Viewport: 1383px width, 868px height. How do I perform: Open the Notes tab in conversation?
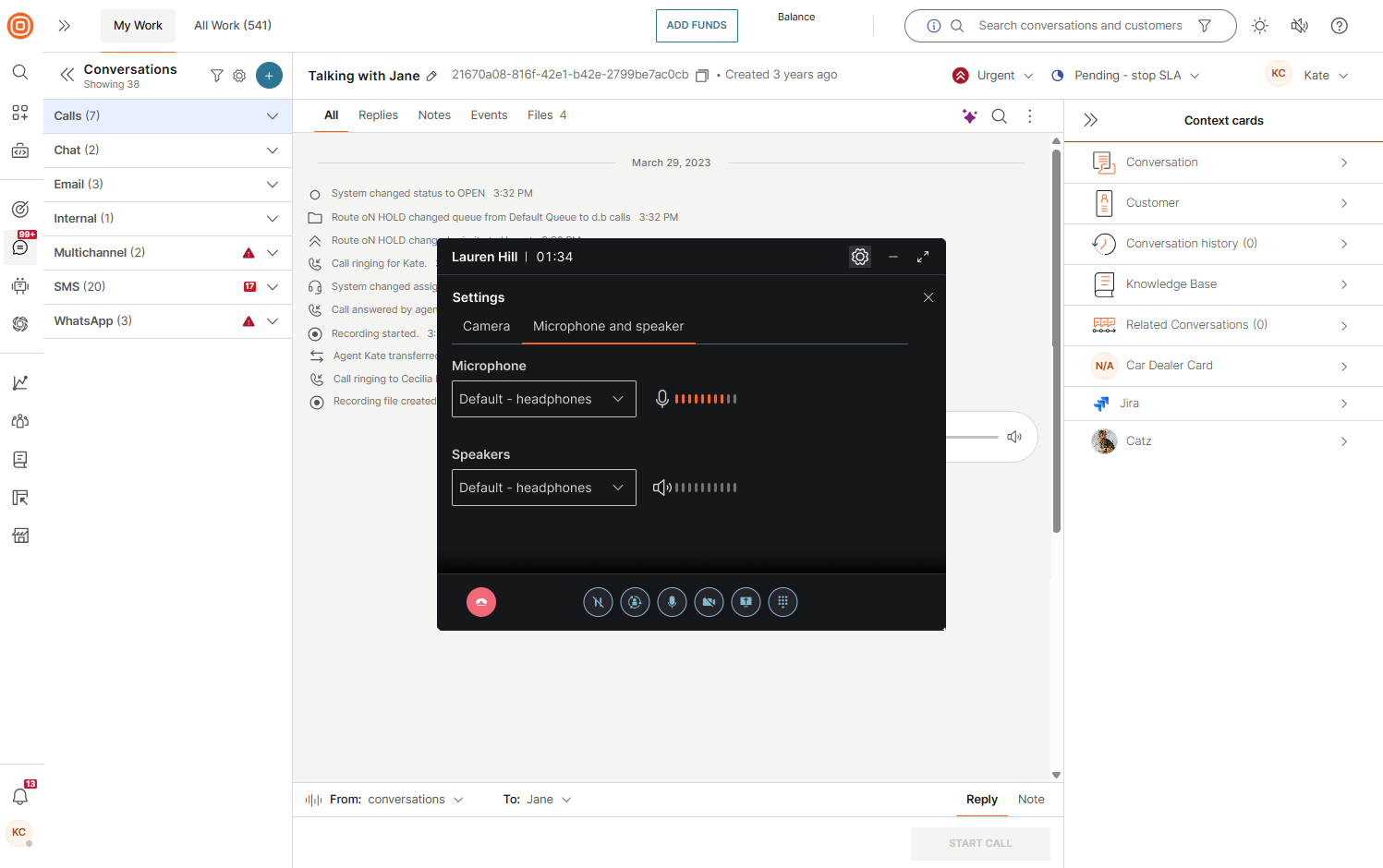(x=434, y=115)
